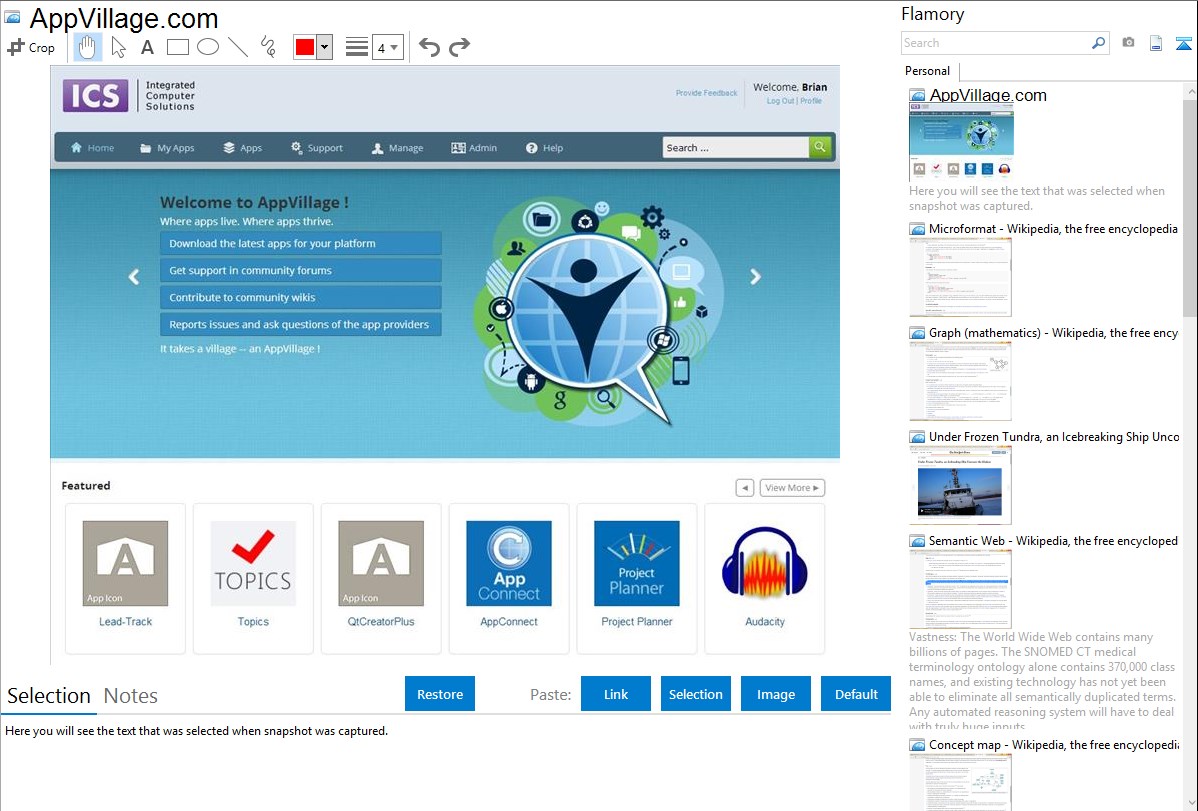Select the freehand scribble tool
Image resolution: width=1198 pixels, height=811 pixels.
[268, 47]
